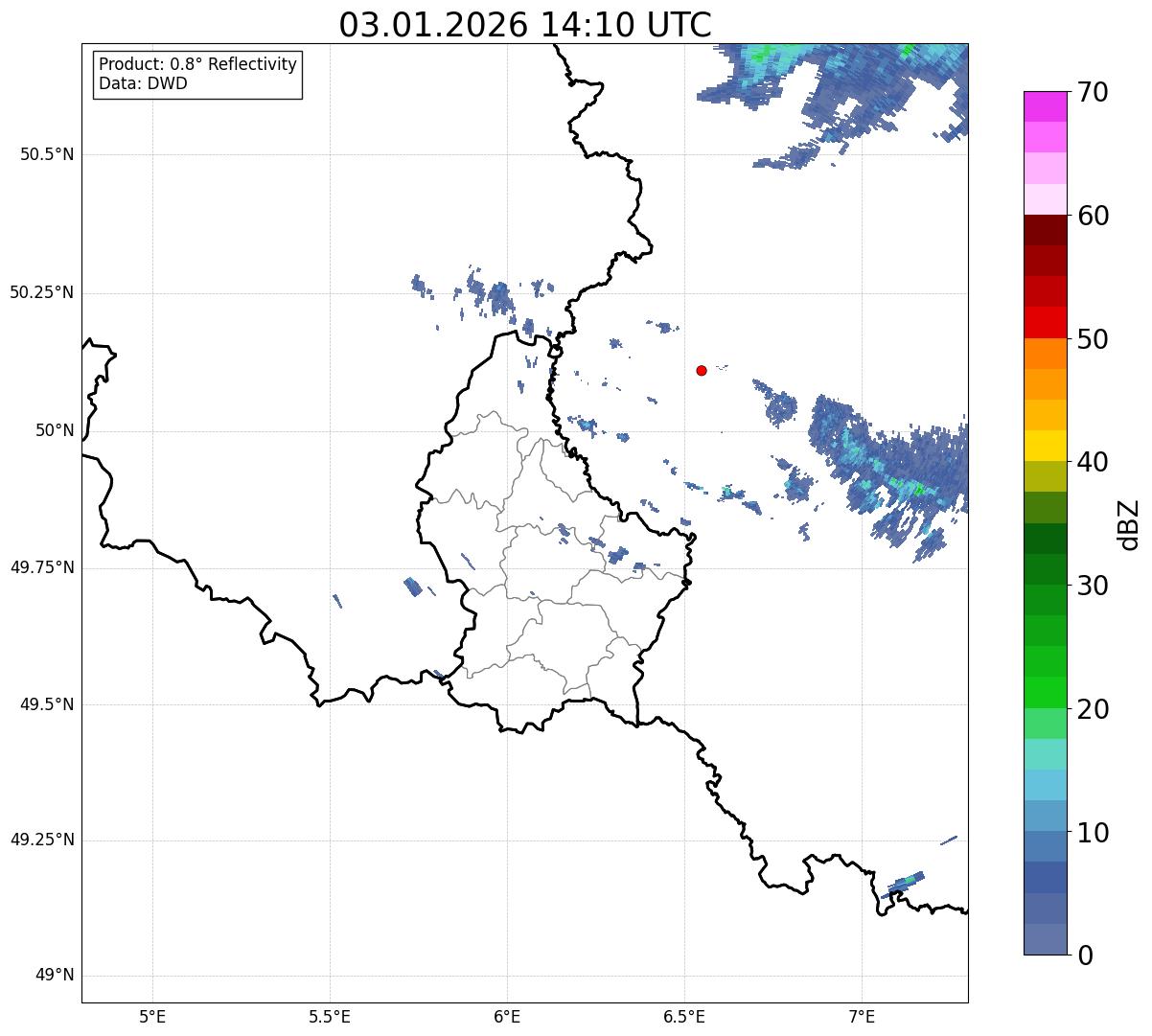Screen dimensions: 1152x1036
Task: Click the 50.25°N latitude label
Action: click(x=41, y=292)
